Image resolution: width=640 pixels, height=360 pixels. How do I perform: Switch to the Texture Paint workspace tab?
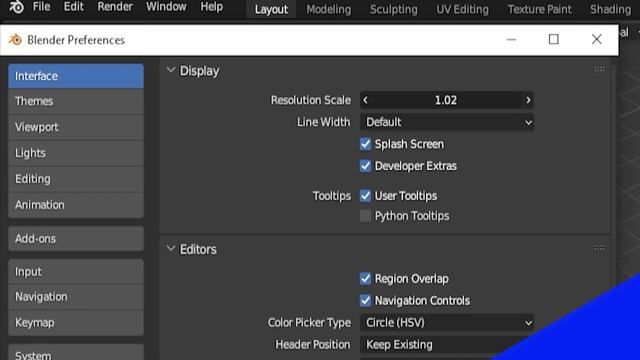click(539, 9)
